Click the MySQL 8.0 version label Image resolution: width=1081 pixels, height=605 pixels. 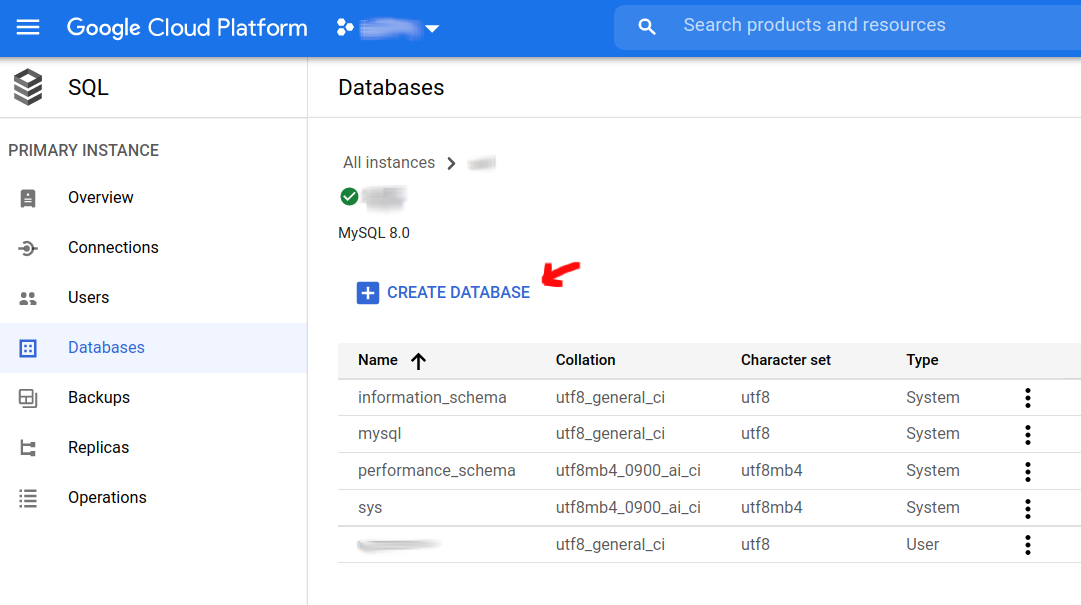(x=374, y=233)
